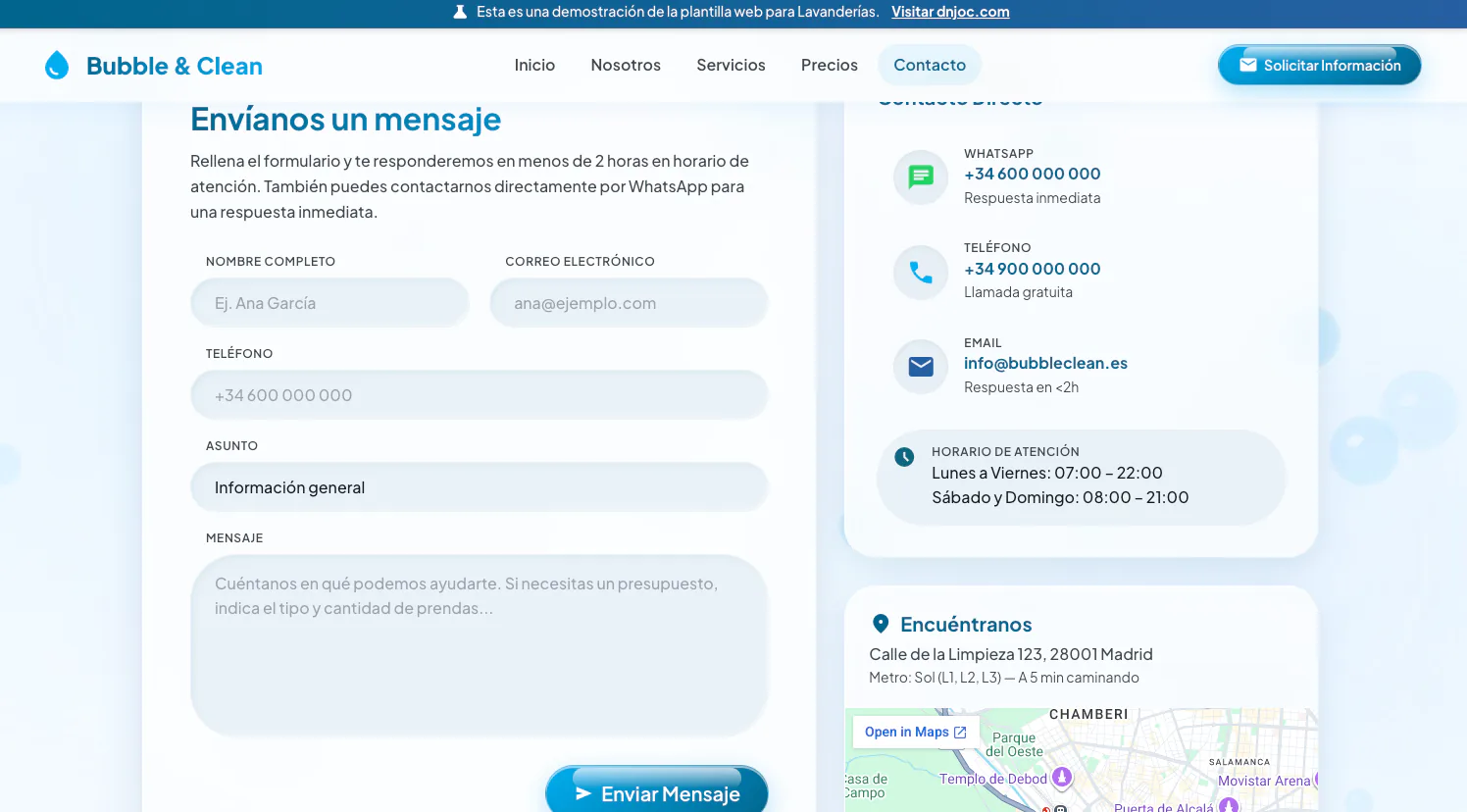Click the flask icon in the demo banner

click(x=460, y=12)
